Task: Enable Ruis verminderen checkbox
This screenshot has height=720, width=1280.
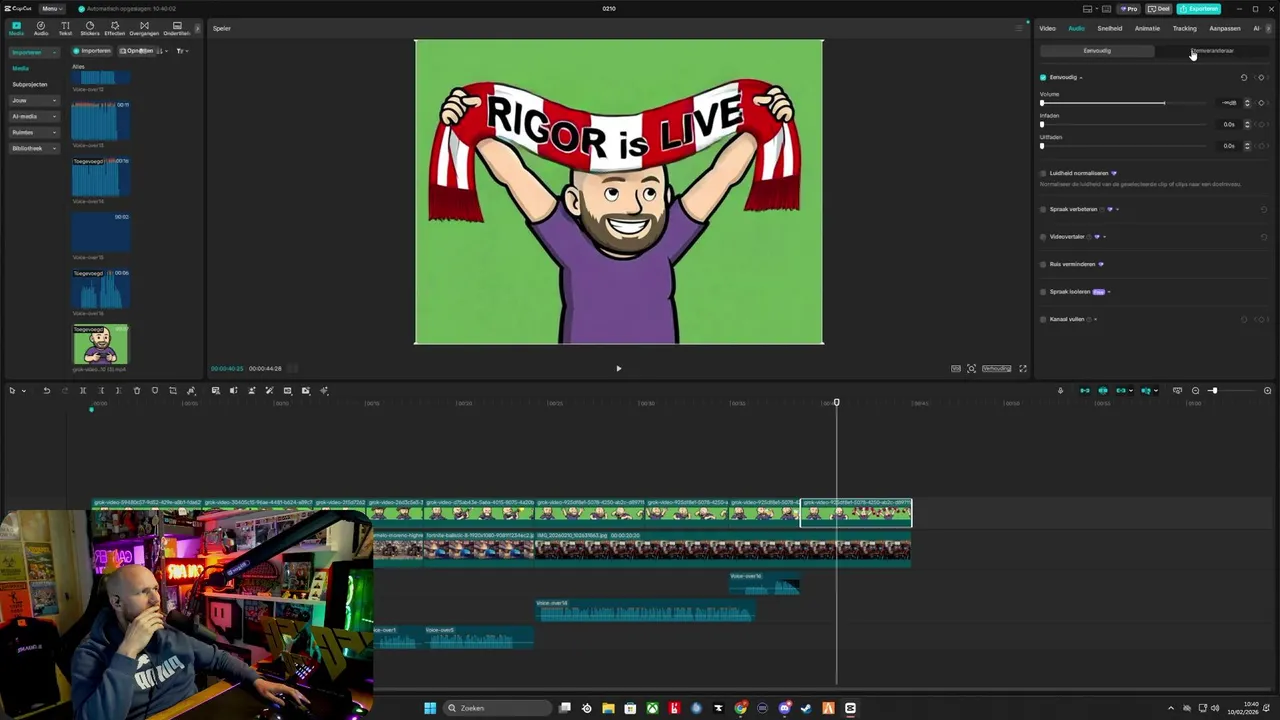Action: click(x=1043, y=265)
